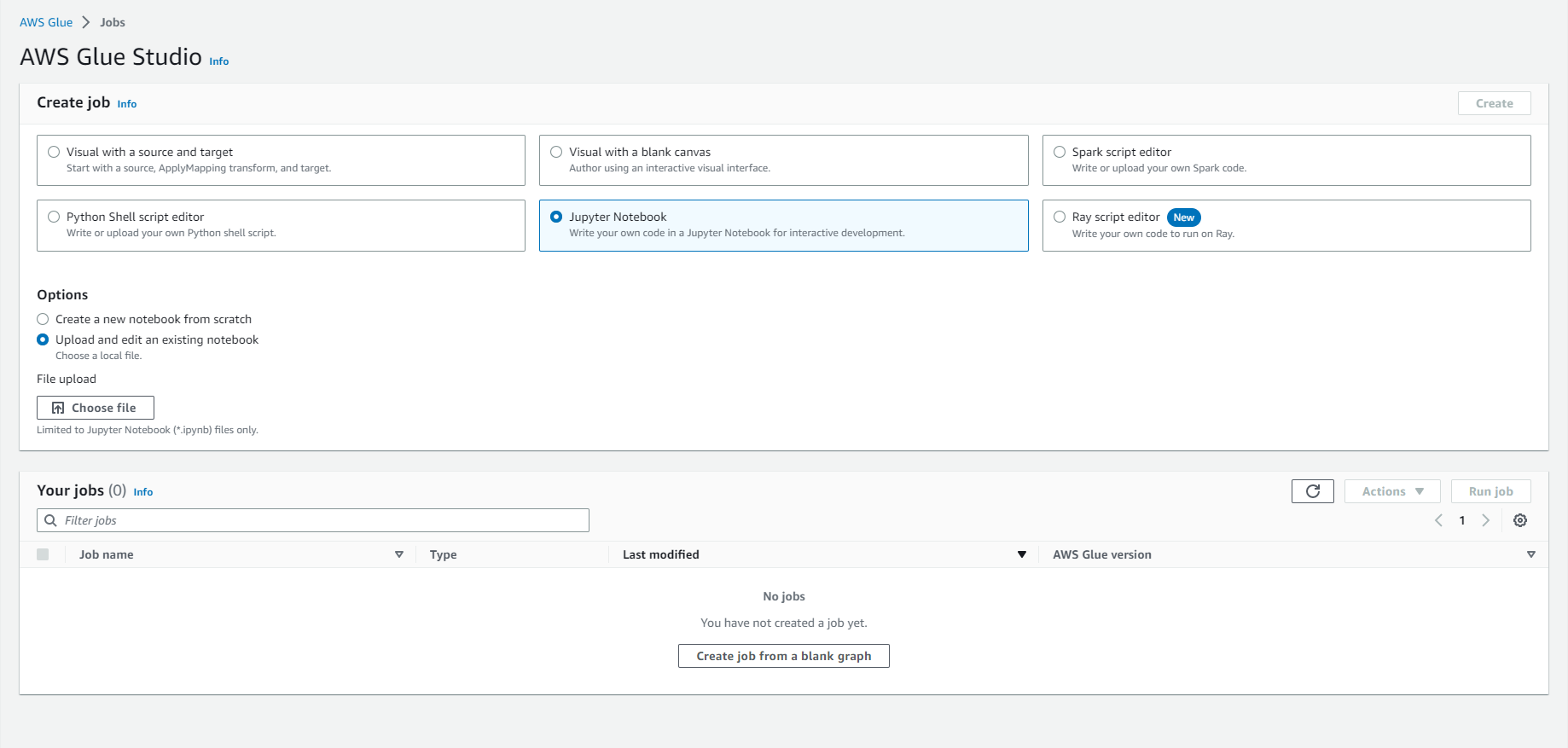Click the AWS Glue breadcrumb link
The image size is (1568, 748).
coord(46,22)
